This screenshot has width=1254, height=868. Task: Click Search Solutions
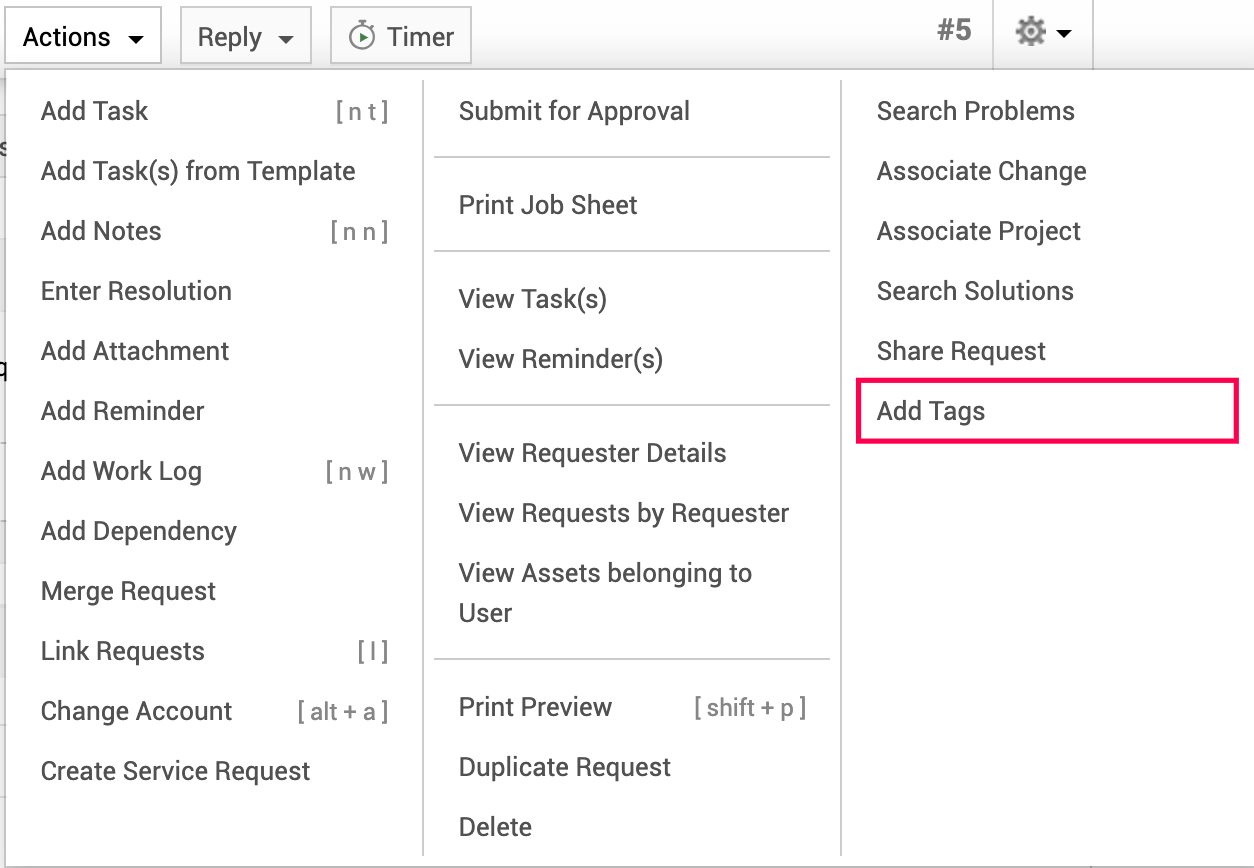[975, 290]
